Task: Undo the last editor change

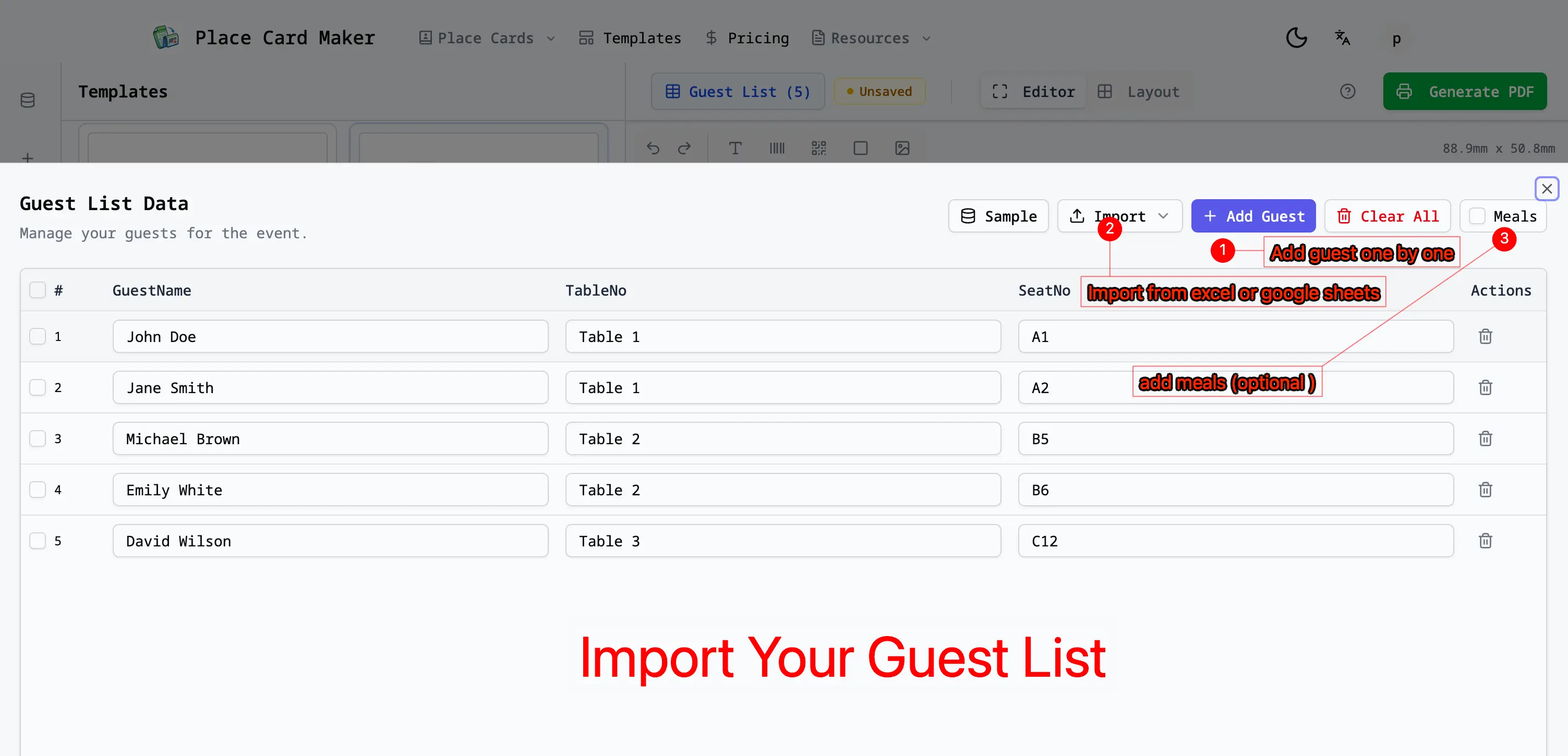Action: click(653, 148)
